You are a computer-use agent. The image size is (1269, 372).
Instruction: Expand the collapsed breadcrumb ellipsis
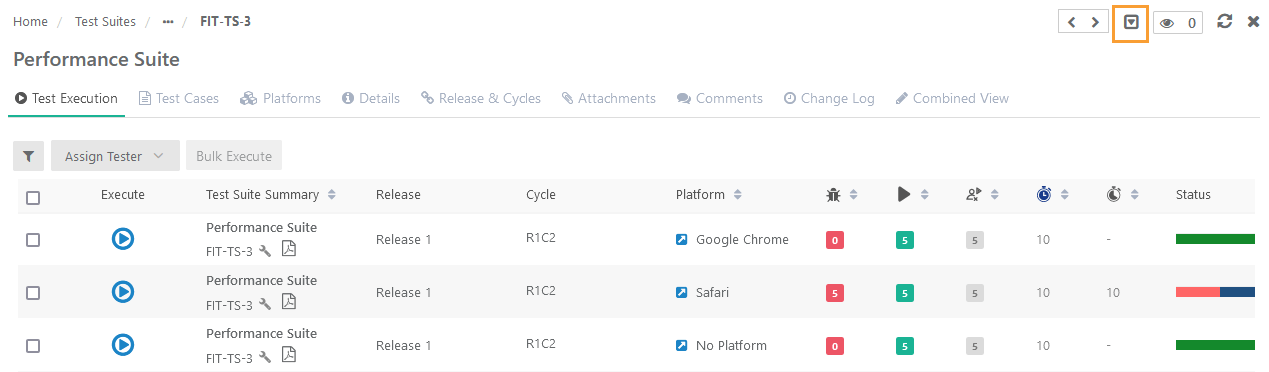[168, 21]
